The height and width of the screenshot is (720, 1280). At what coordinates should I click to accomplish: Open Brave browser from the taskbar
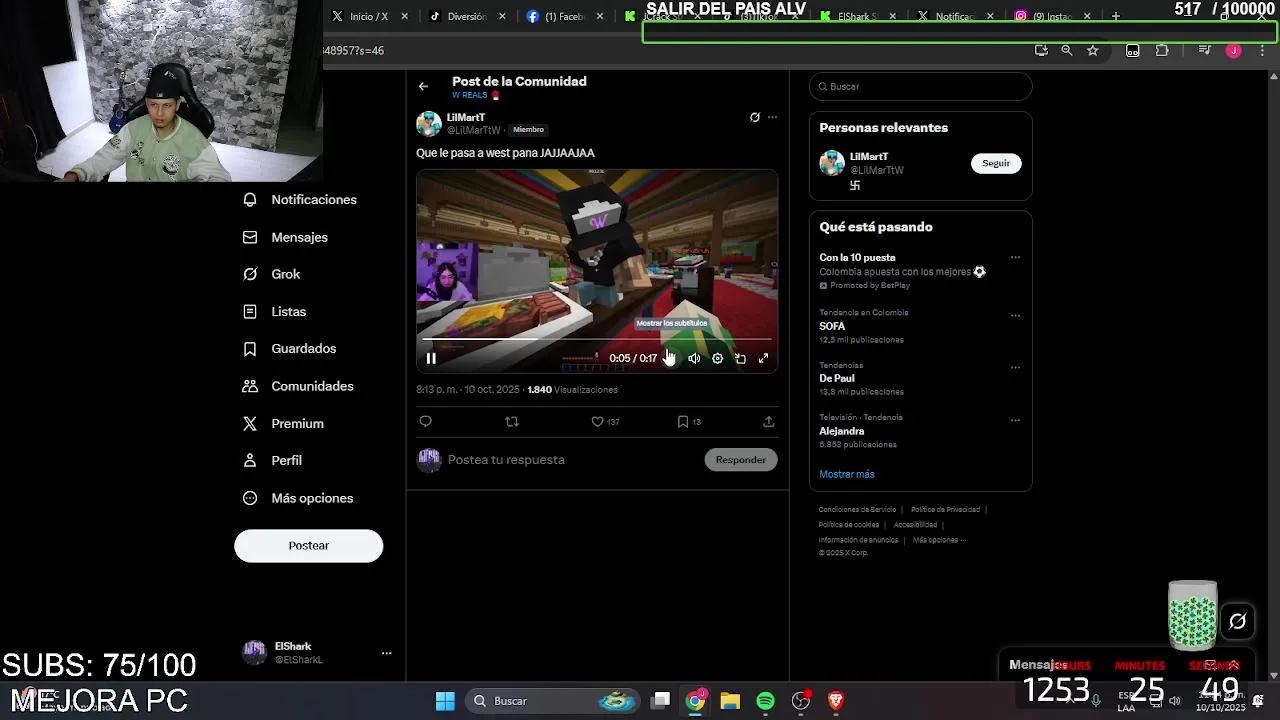click(836, 701)
